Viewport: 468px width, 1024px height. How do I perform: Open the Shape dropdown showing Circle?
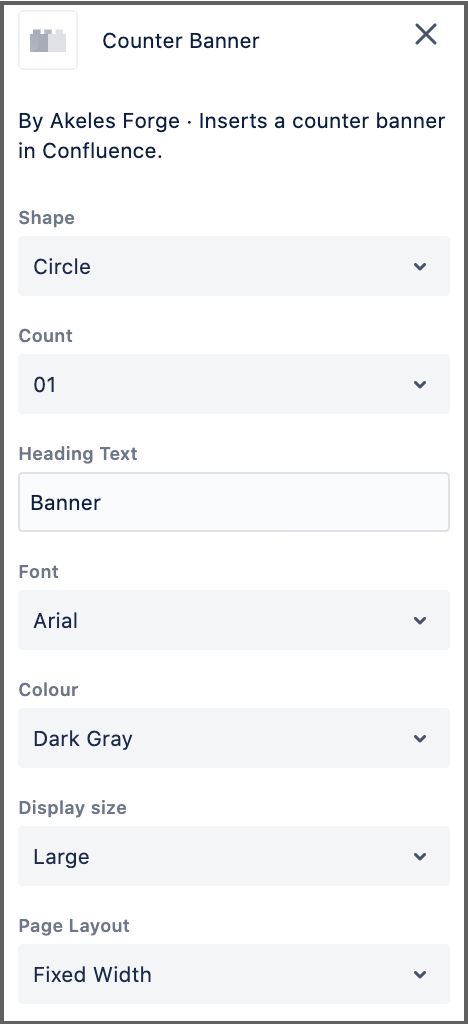pos(234,266)
